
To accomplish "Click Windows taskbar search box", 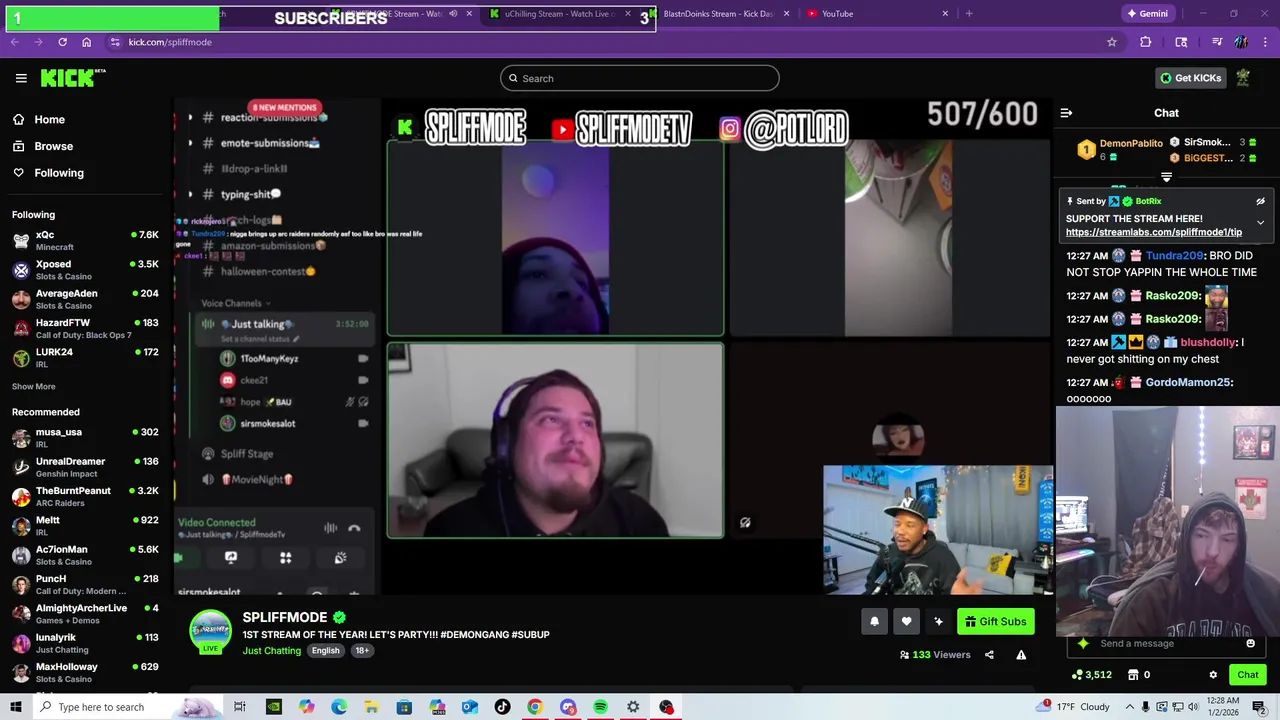I will point(127,707).
